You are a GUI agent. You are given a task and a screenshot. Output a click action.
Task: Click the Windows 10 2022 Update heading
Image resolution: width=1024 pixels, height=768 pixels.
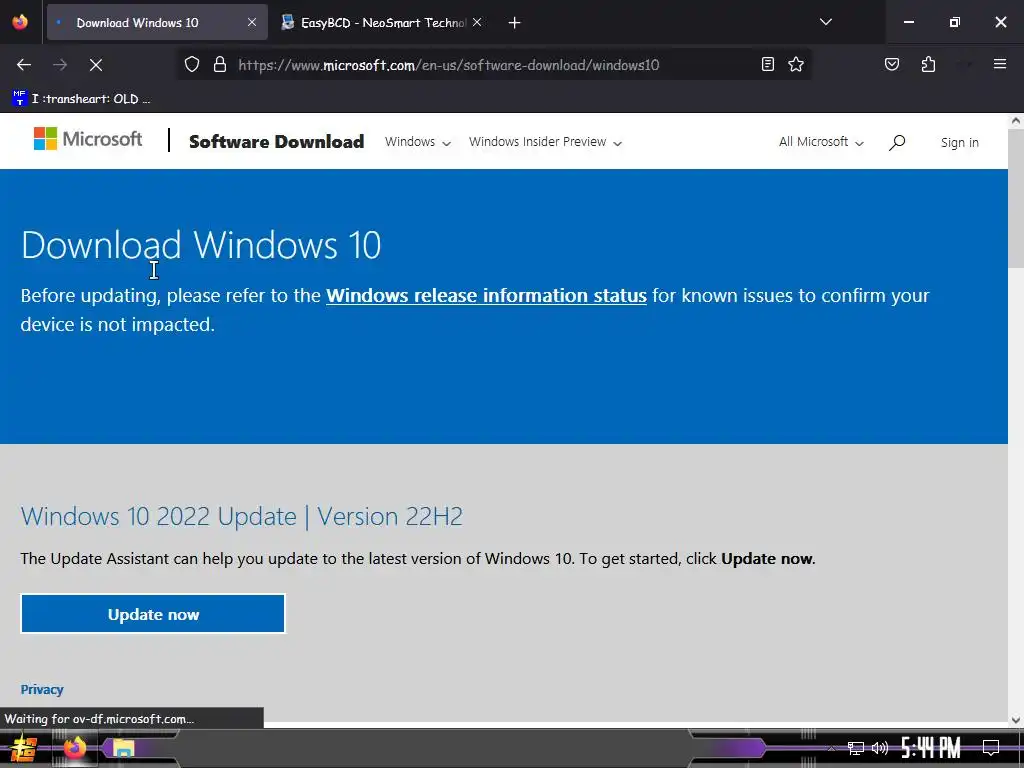coord(242,516)
